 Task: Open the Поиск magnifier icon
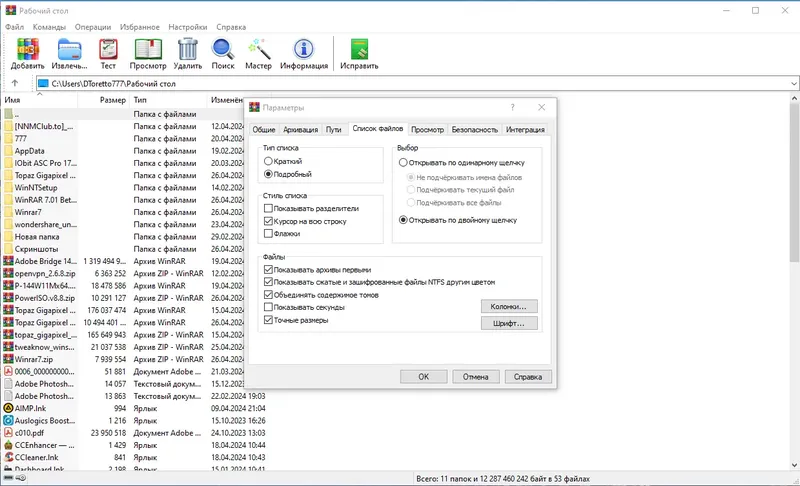(x=223, y=49)
